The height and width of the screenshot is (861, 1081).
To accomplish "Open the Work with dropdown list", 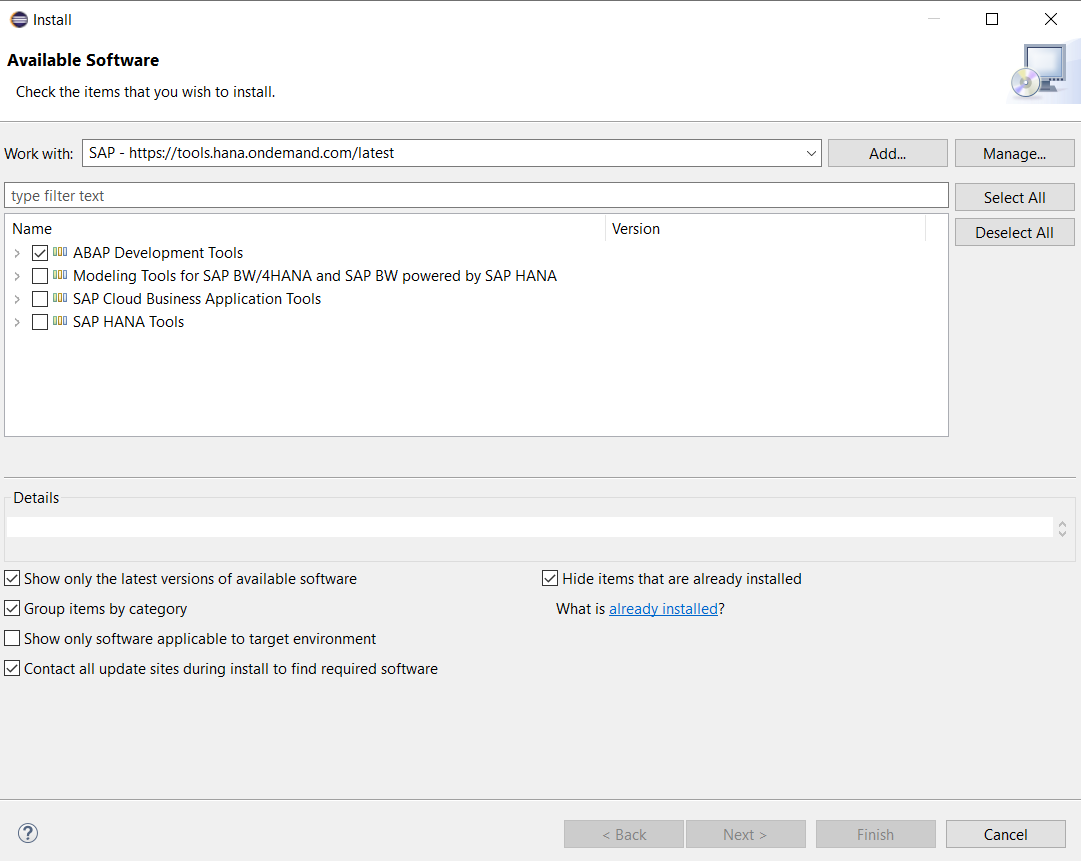I will point(811,153).
